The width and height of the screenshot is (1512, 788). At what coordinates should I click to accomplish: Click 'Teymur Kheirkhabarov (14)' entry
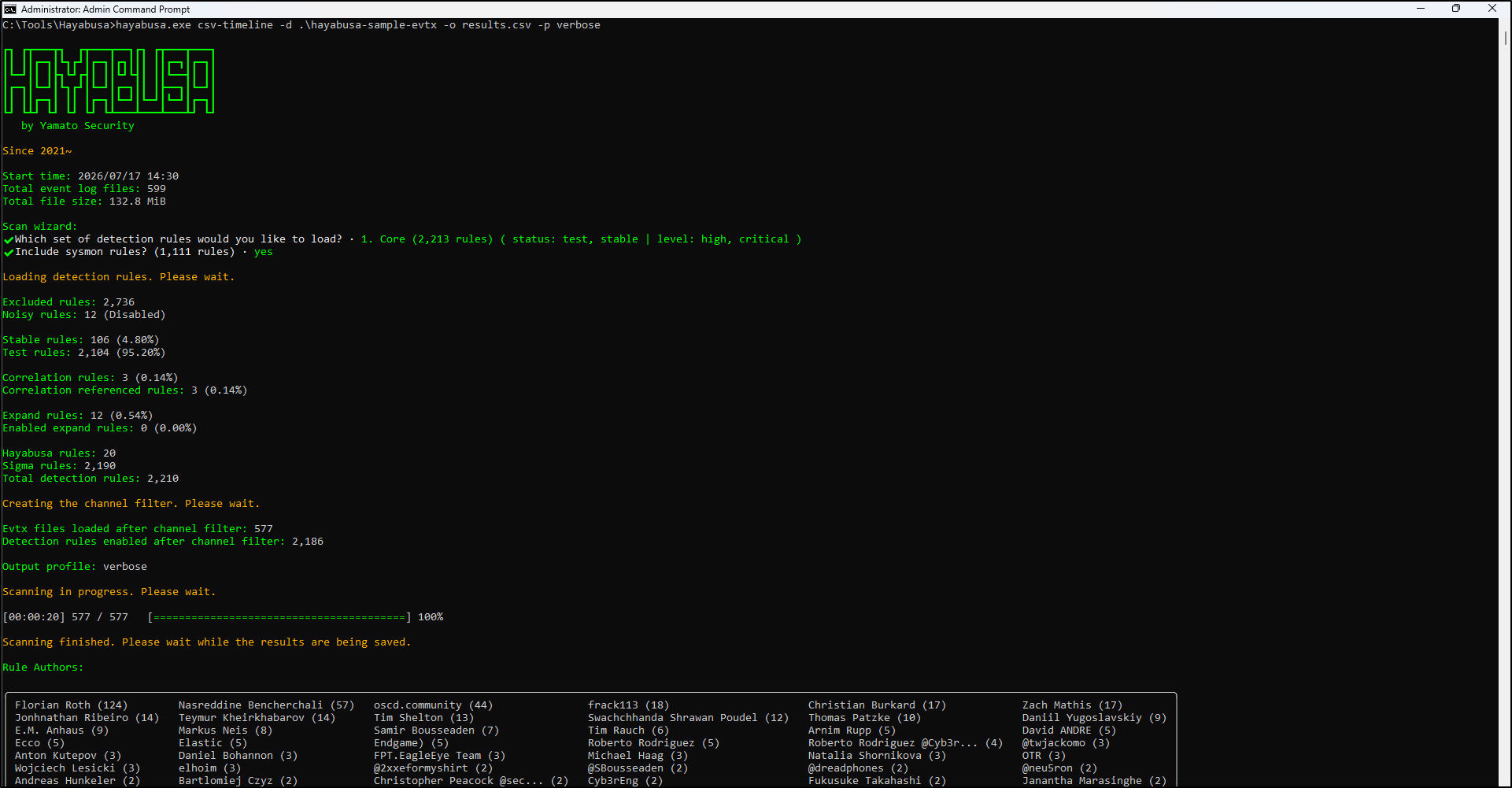(x=257, y=718)
